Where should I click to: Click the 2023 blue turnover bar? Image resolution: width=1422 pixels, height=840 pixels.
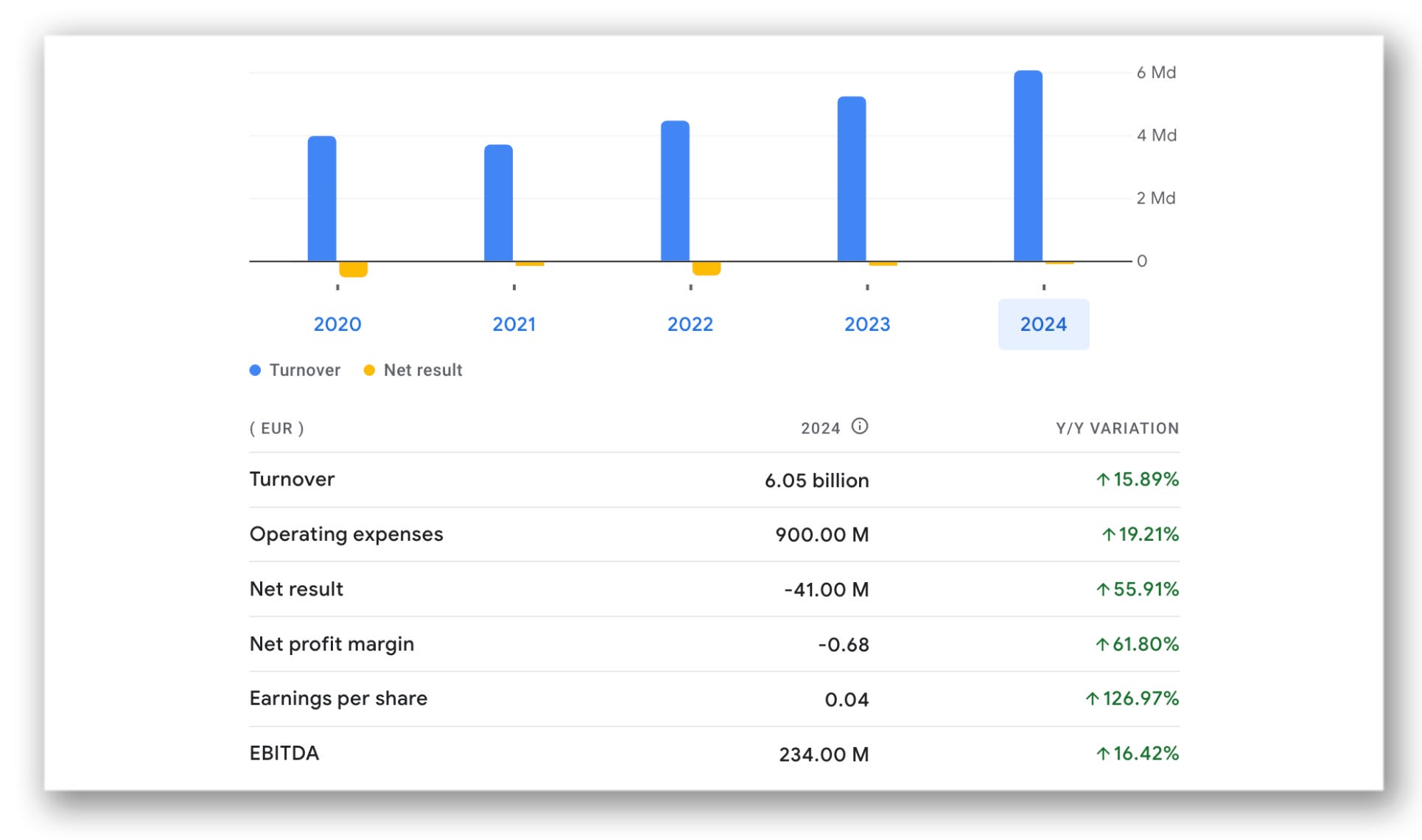pos(851,179)
